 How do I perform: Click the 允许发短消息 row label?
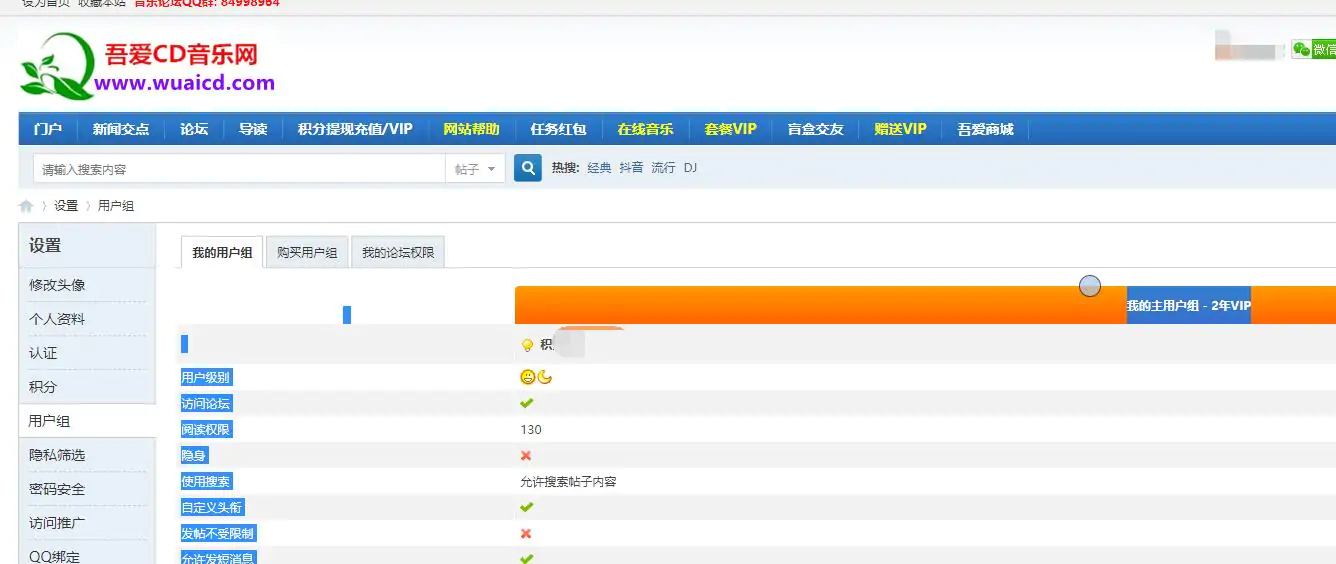tap(217, 558)
